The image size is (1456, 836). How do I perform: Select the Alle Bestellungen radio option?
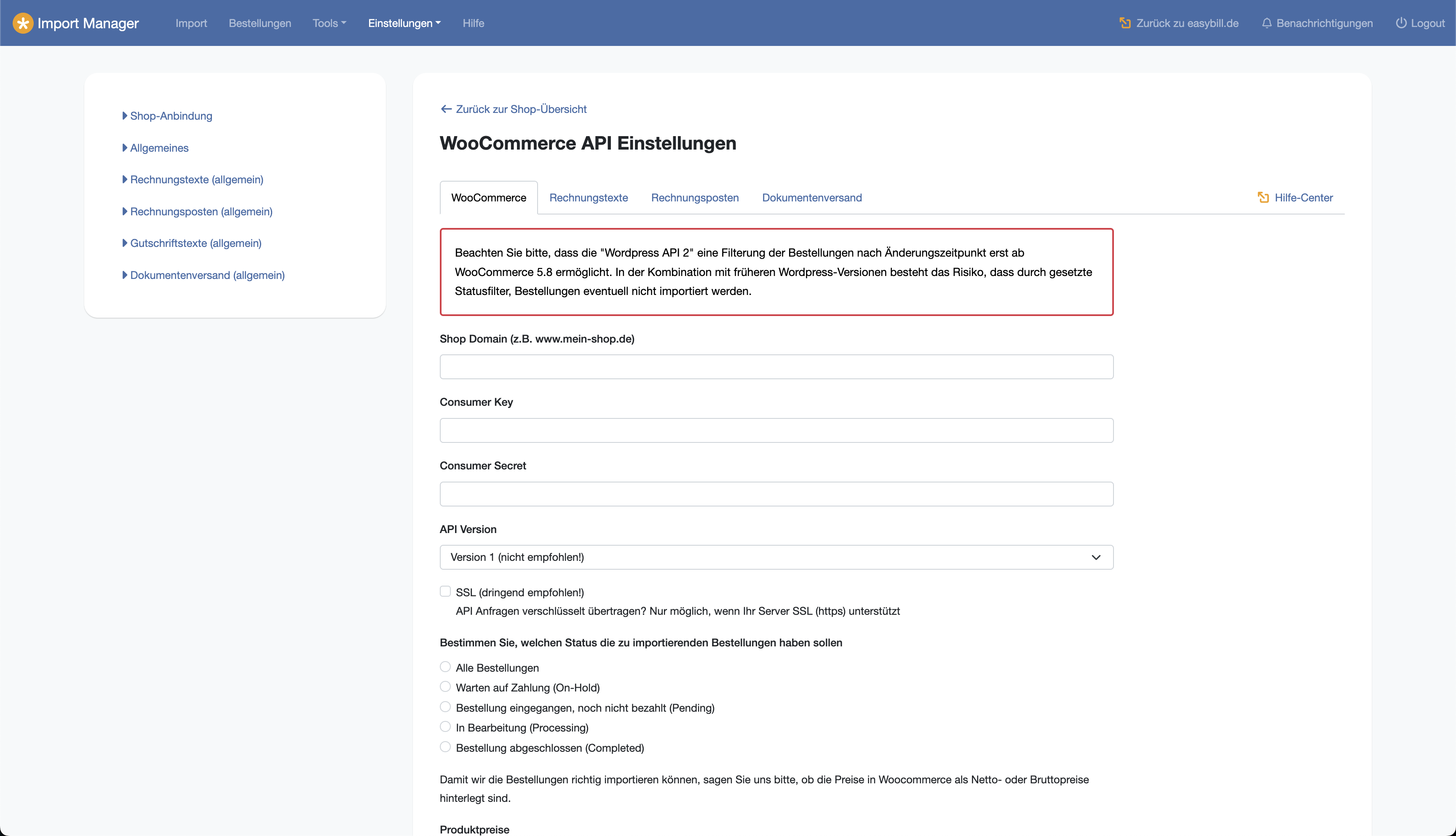coord(445,667)
